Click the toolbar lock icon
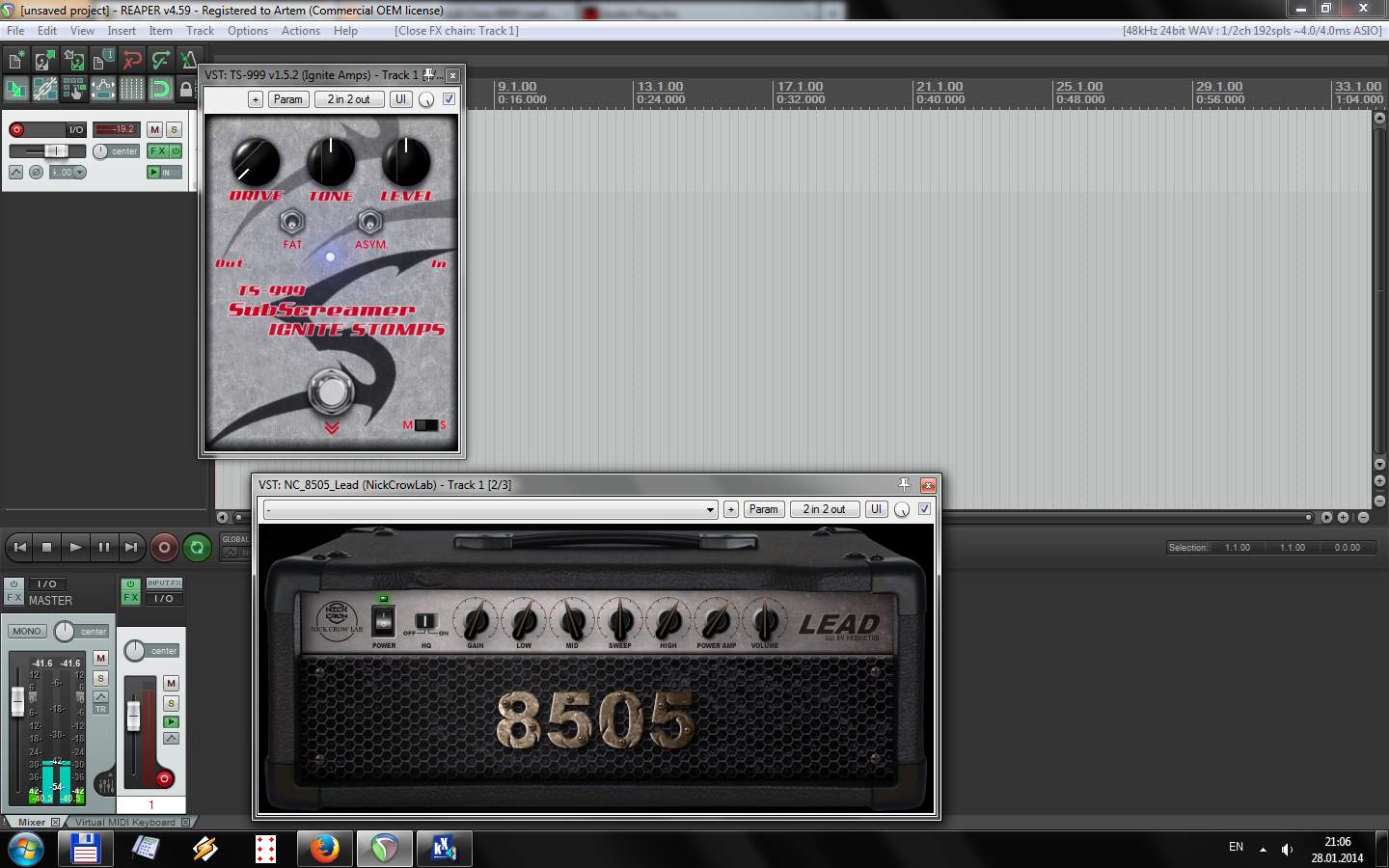Screen dimensions: 1389x868 pyautogui.click(x=186, y=90)
